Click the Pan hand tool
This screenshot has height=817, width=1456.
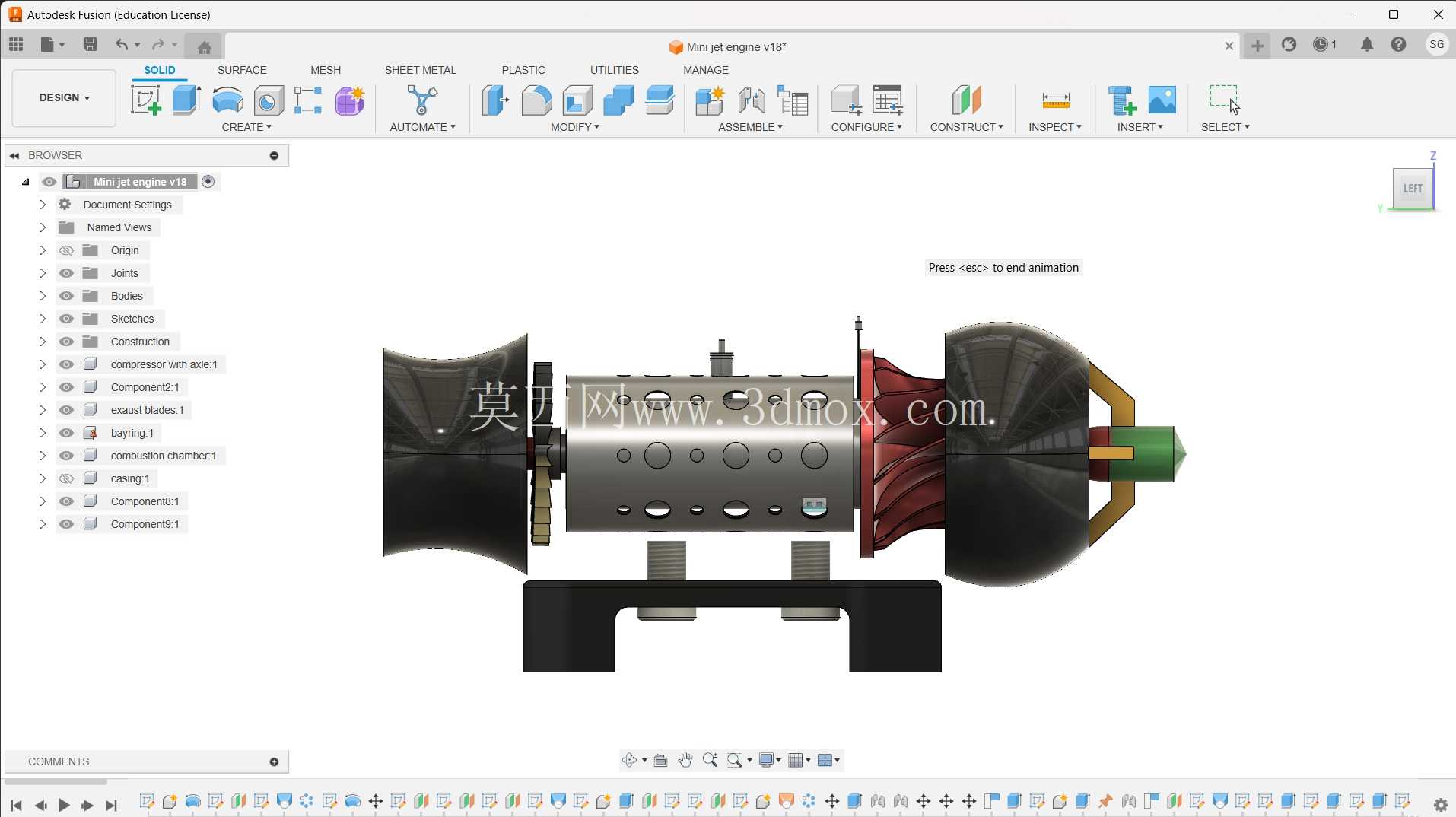point(685,760)
